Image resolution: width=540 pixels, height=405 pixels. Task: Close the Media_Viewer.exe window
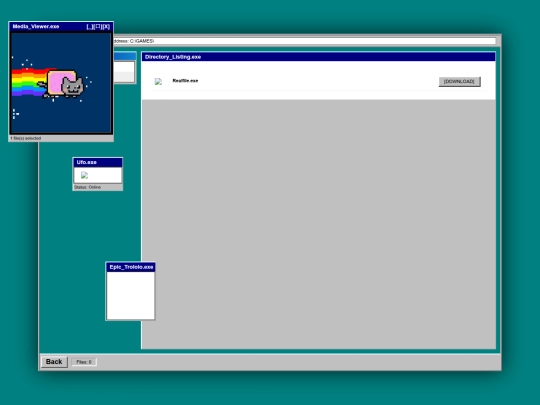tap(106, 27)
